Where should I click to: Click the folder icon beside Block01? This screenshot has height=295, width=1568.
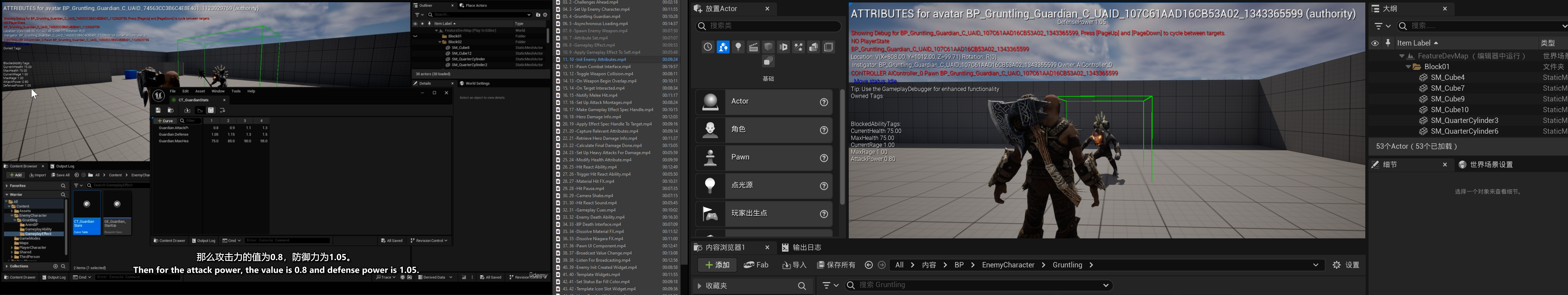[x=1416, y=67]
